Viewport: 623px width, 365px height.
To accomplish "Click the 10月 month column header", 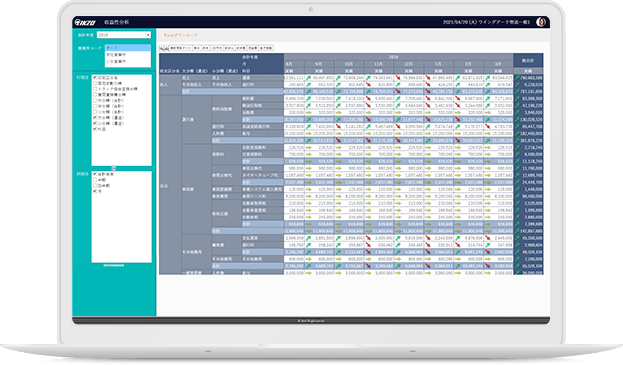I will (349, 64).
